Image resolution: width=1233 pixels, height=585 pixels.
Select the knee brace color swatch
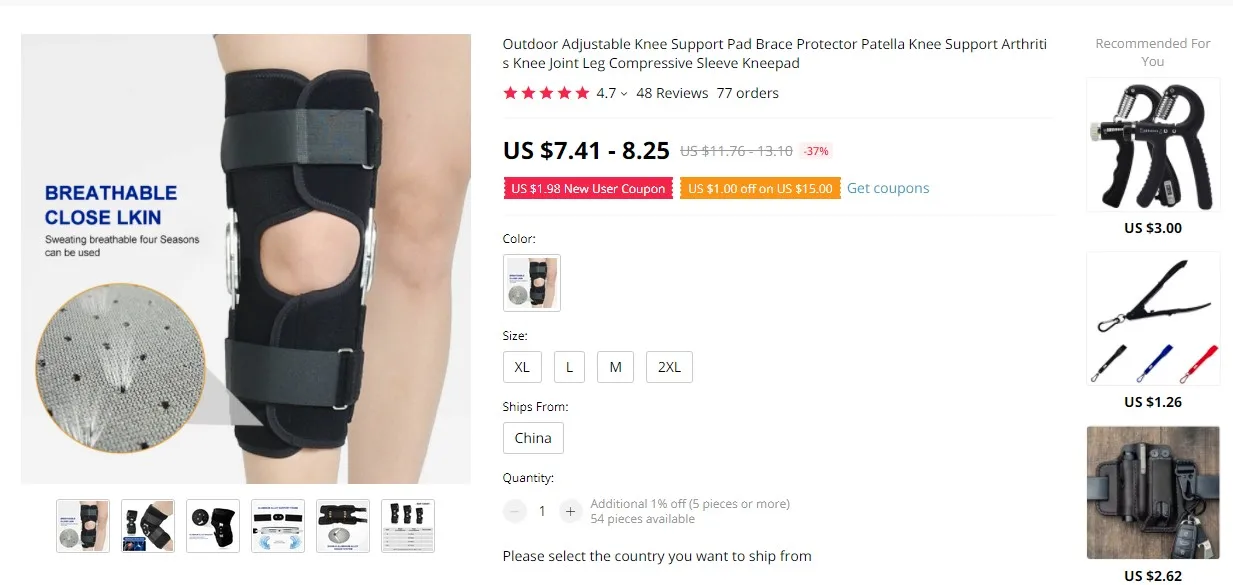click(532, 283)
